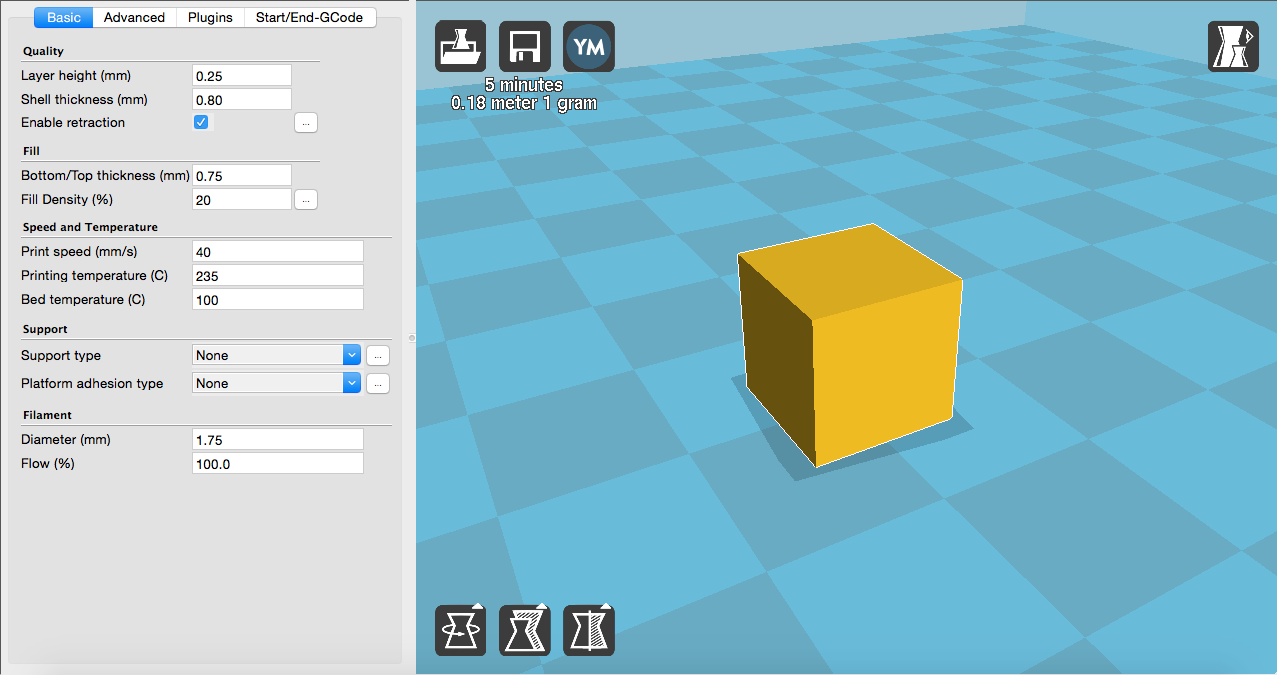1277x675 pixels.
Task: Switch to the Start/End-GCode tab
Action: pyautogui.click(x=310, y=17)
